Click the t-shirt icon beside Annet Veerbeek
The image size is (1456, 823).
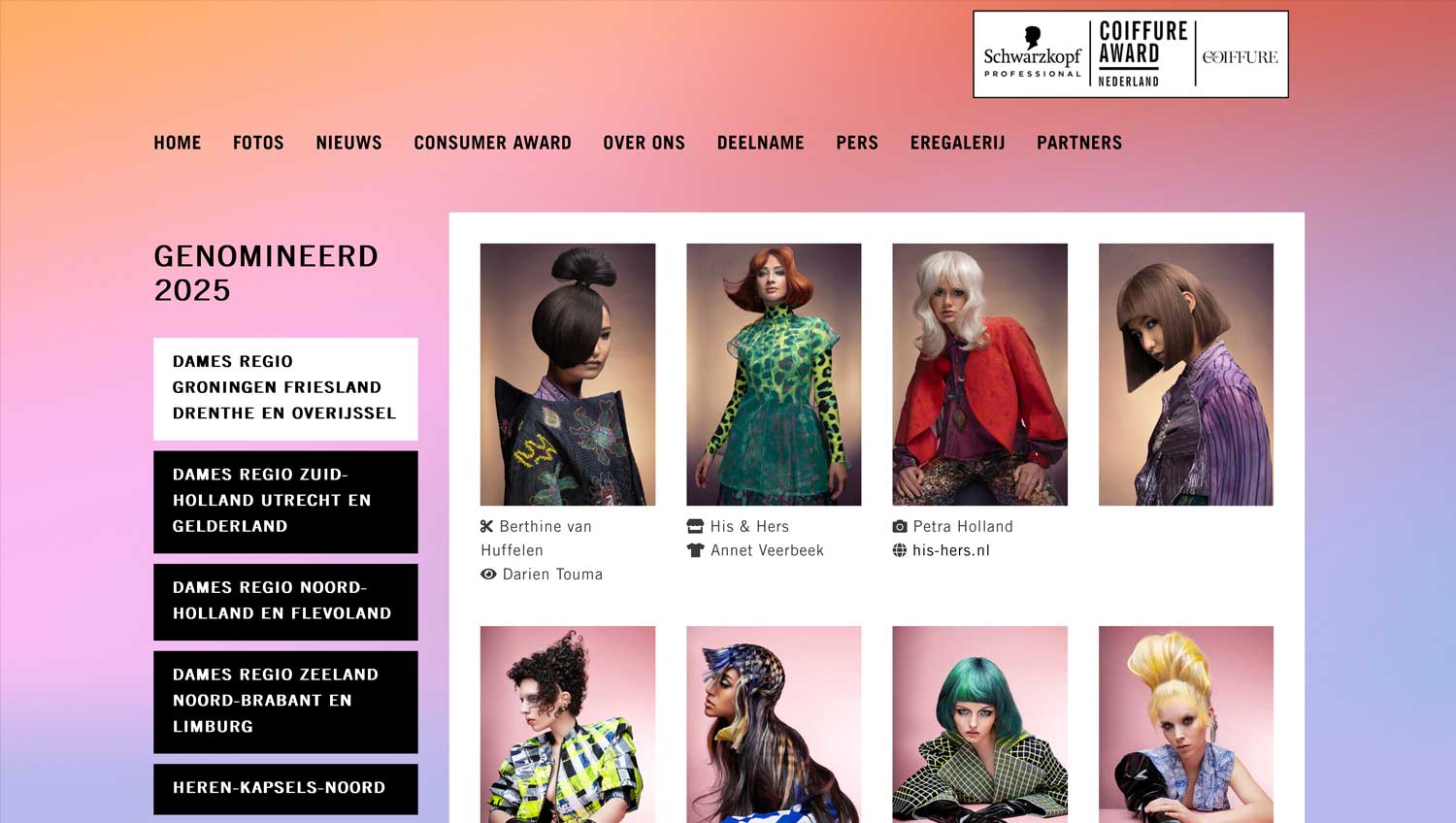coord(695,550)
